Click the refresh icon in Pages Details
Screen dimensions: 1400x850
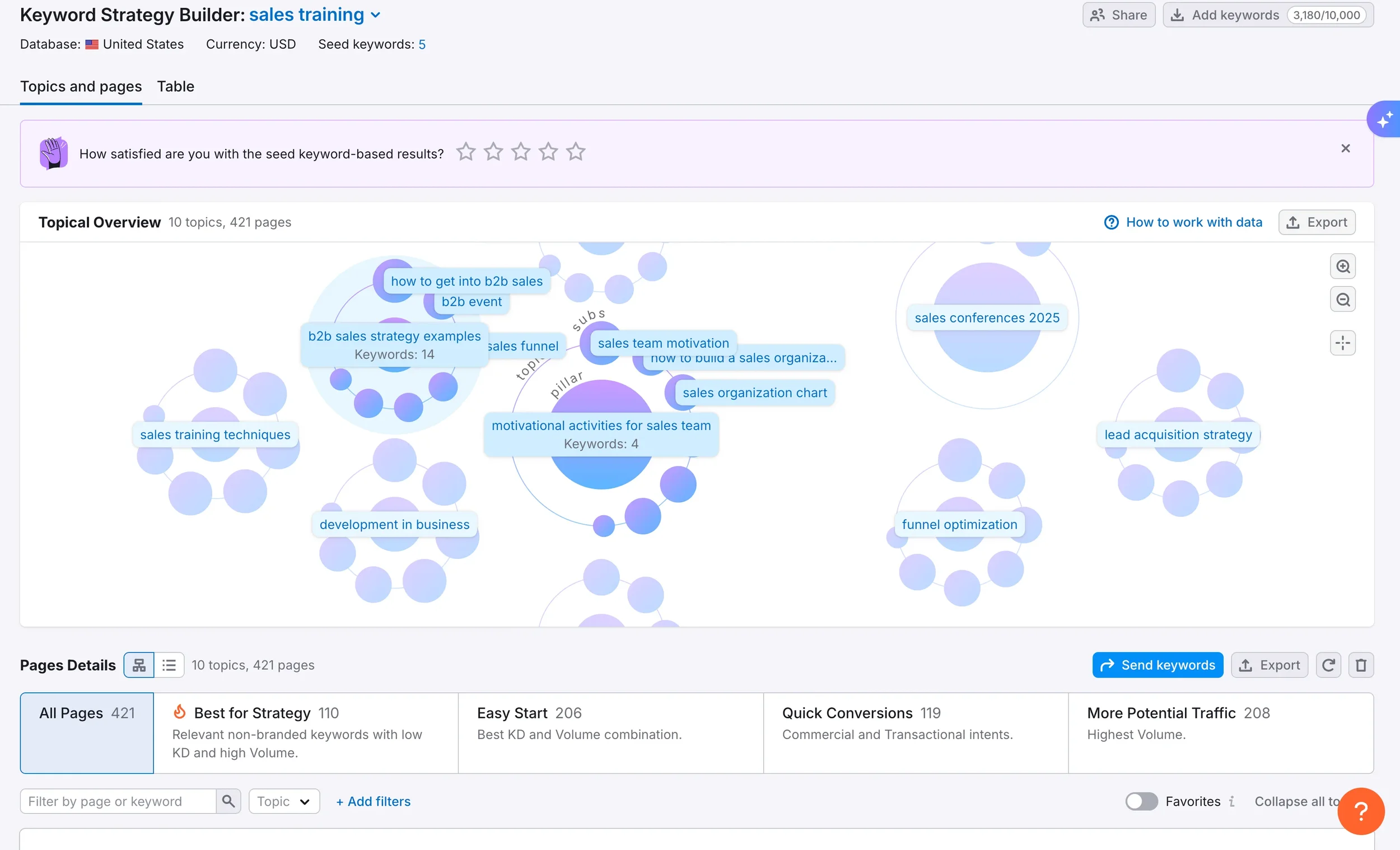[1328, 665]
